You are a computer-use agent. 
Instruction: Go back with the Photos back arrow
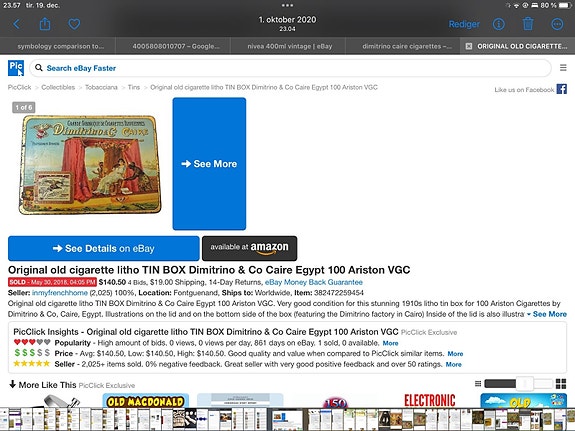coord(17,25)
